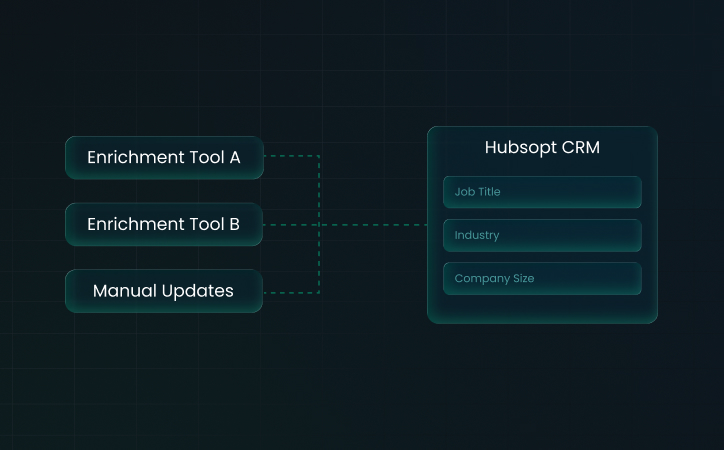
Task: Select the Enrichment Tool A box
Action: (x=164, y=157)
